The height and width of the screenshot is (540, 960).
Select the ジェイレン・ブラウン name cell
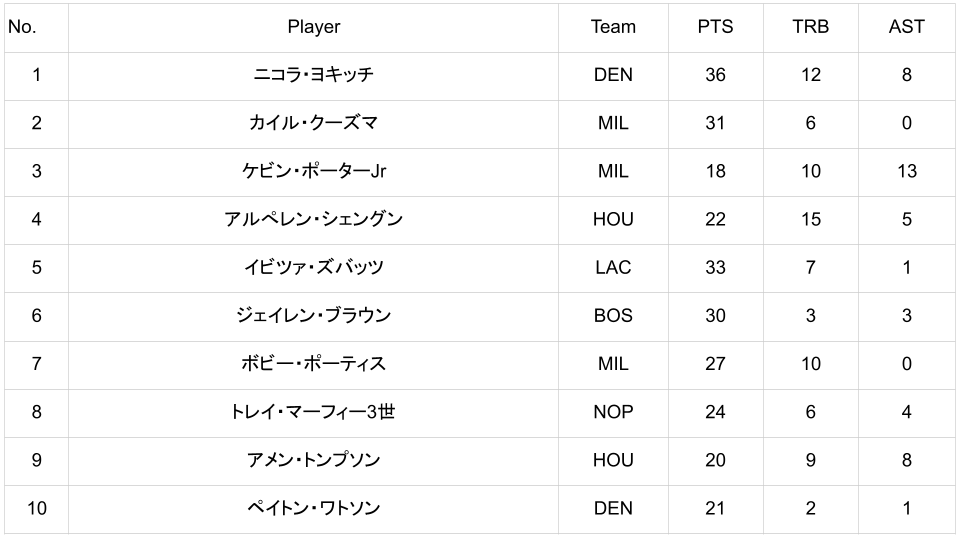(313, 315)
